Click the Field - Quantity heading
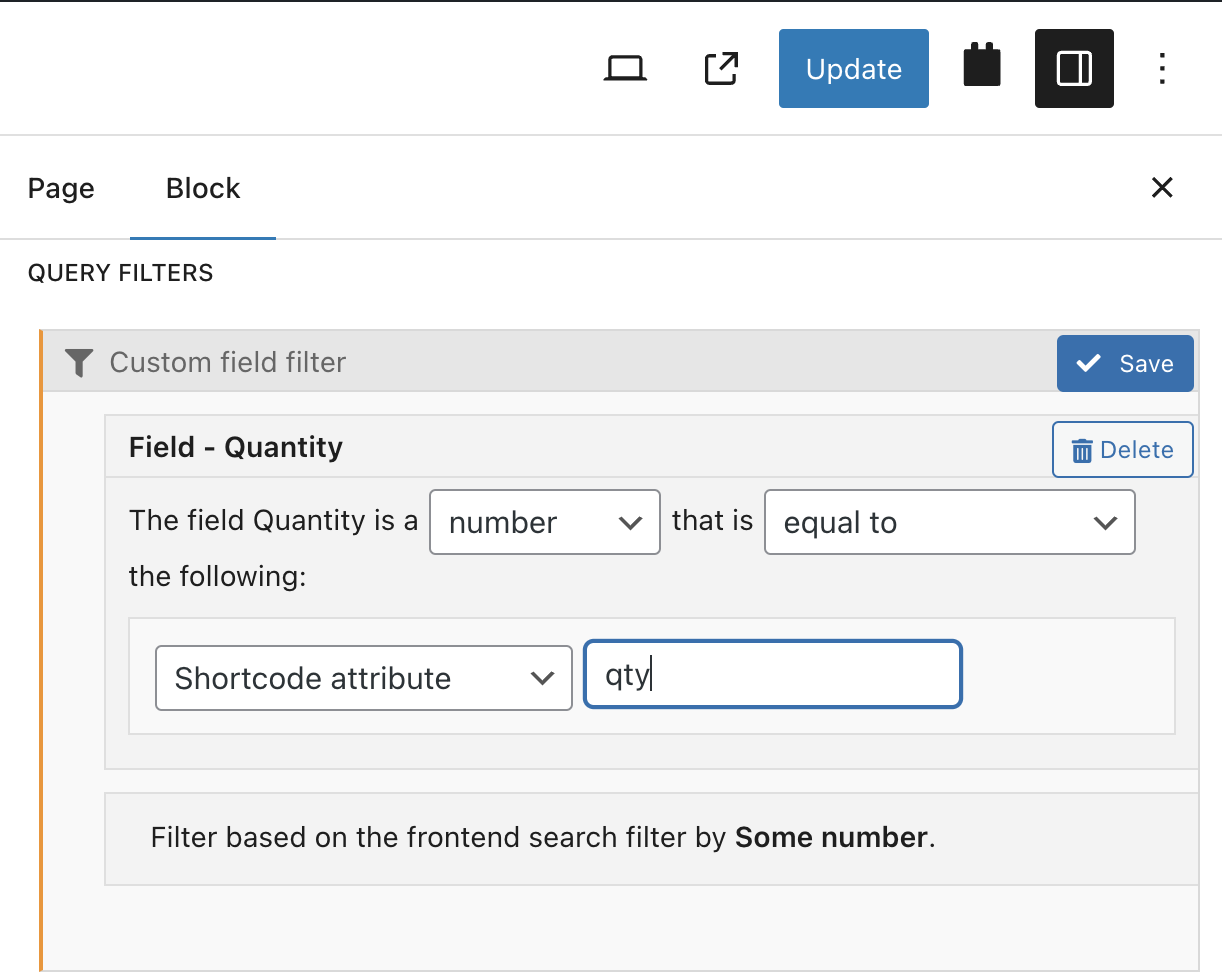The width and height of the screenshot is (1222, 976). [236, 447]
